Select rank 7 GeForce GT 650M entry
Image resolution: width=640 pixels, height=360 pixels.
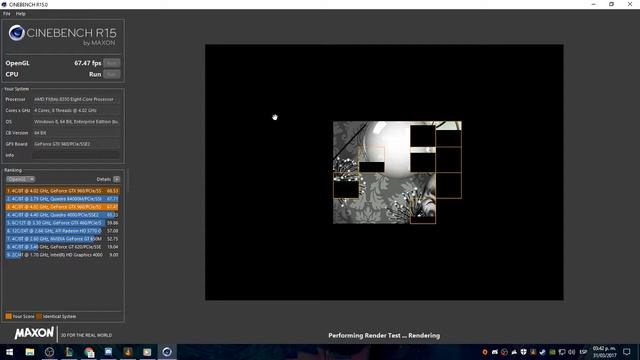pyautogui.click(x=62, y=239)
